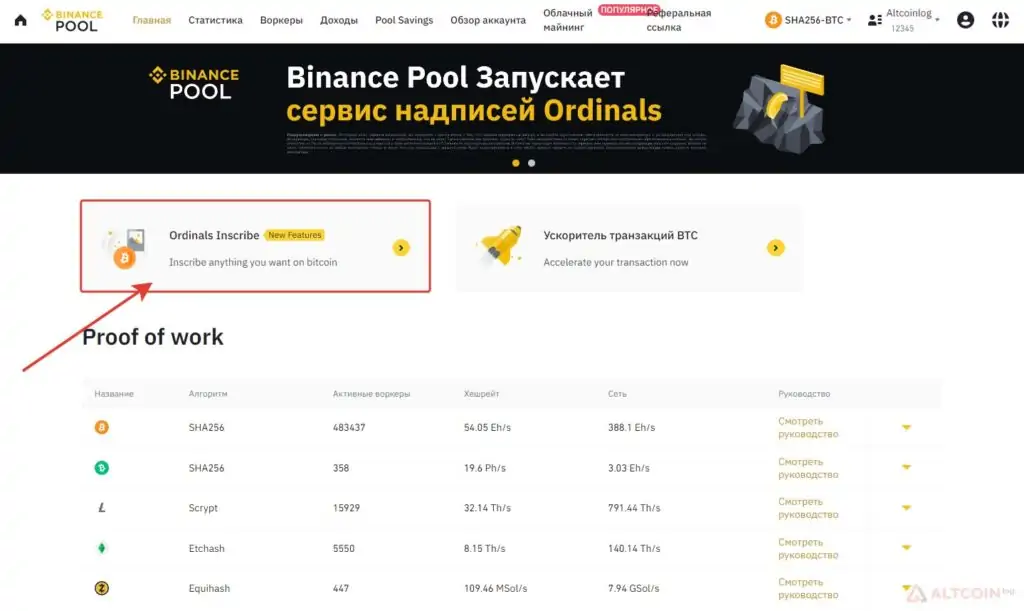Select the 109.46 MSol/s hashrate value
The height and width of the screenshot is (611, 1024).
(x=495, y=588)
